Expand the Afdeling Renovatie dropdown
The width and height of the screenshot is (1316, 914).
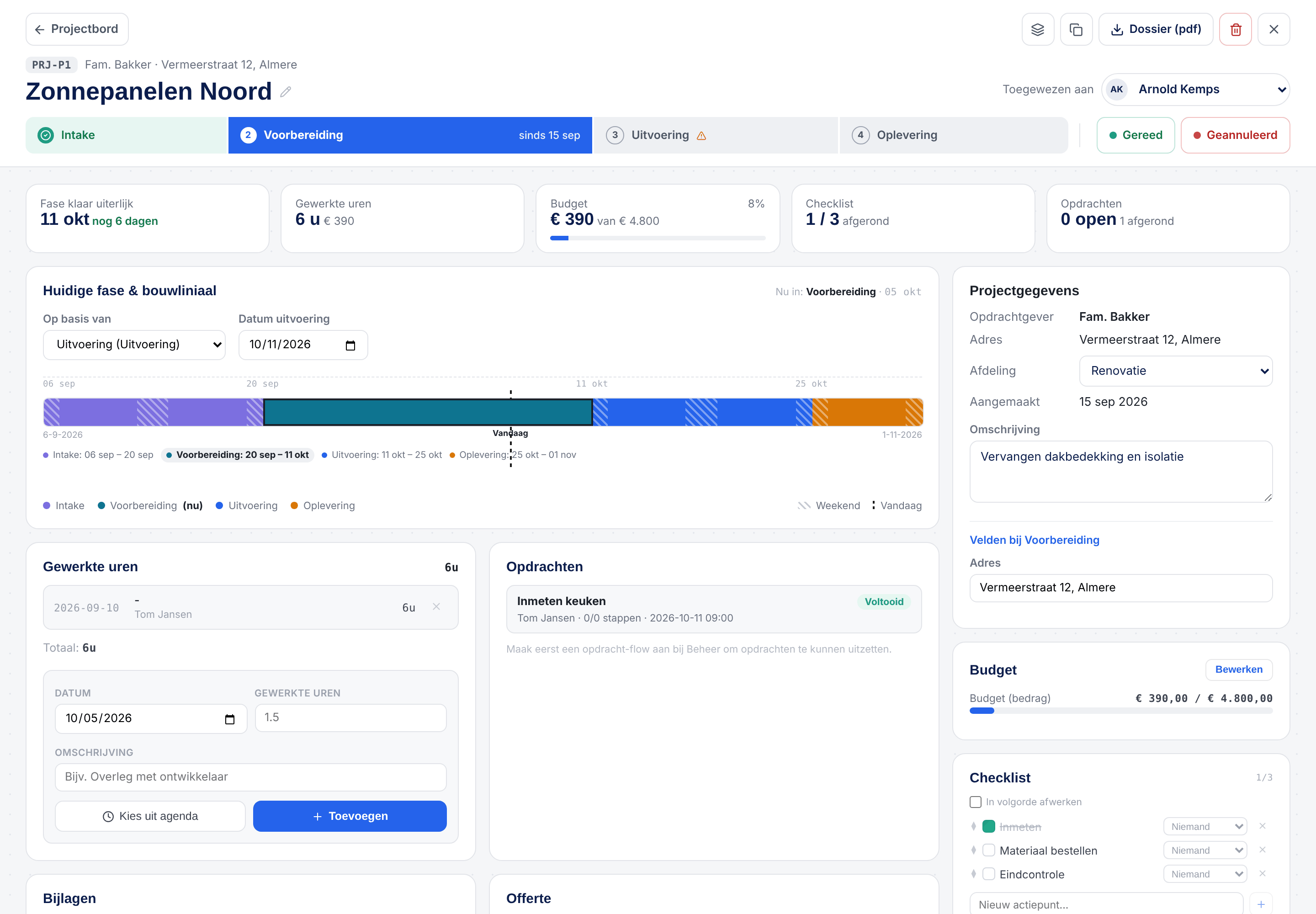click(x=1175, y=371)
